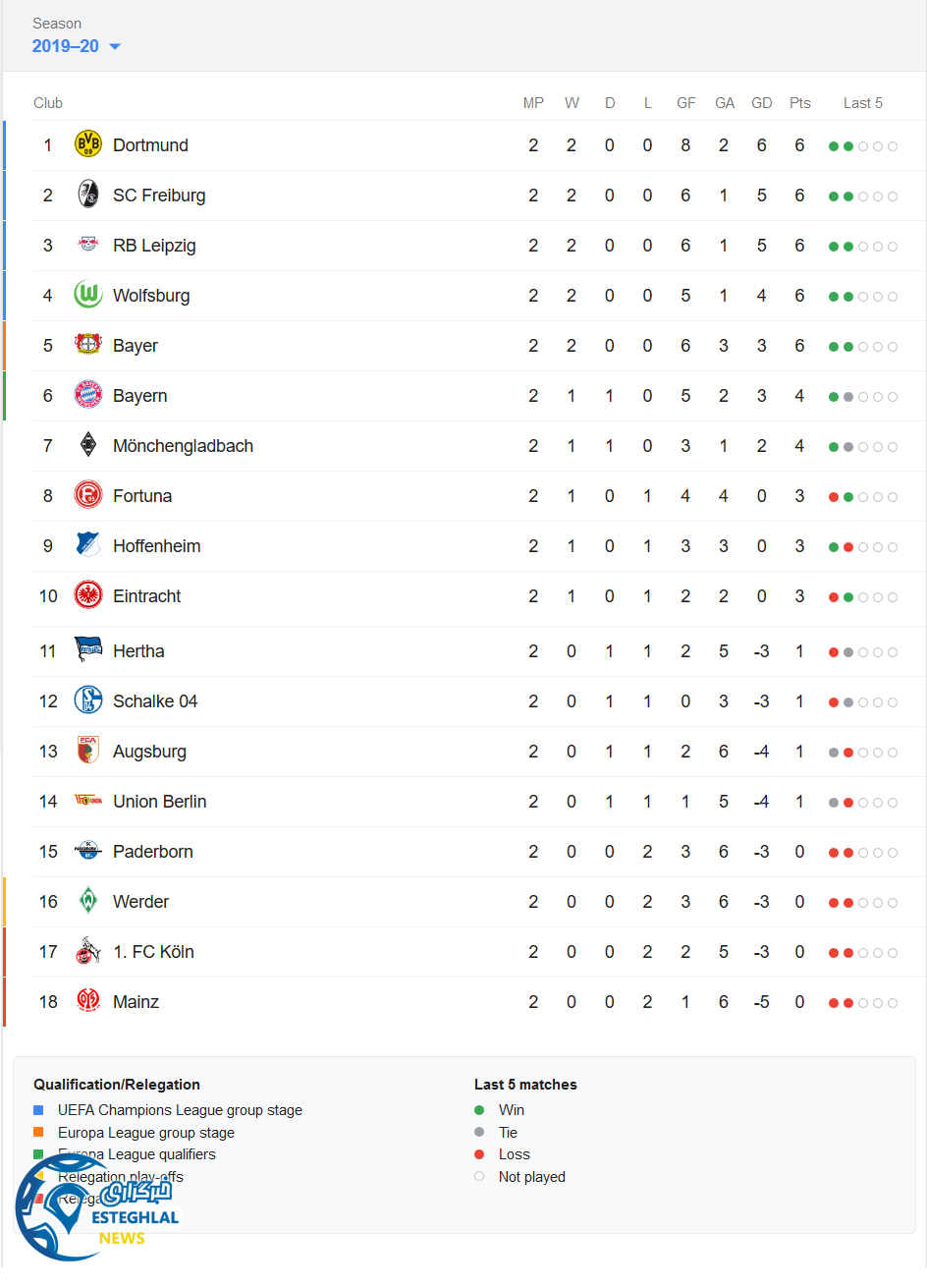
Task: Click the Mainz club crest icon
Action: pyautogui.click(x=88, y=1001)
